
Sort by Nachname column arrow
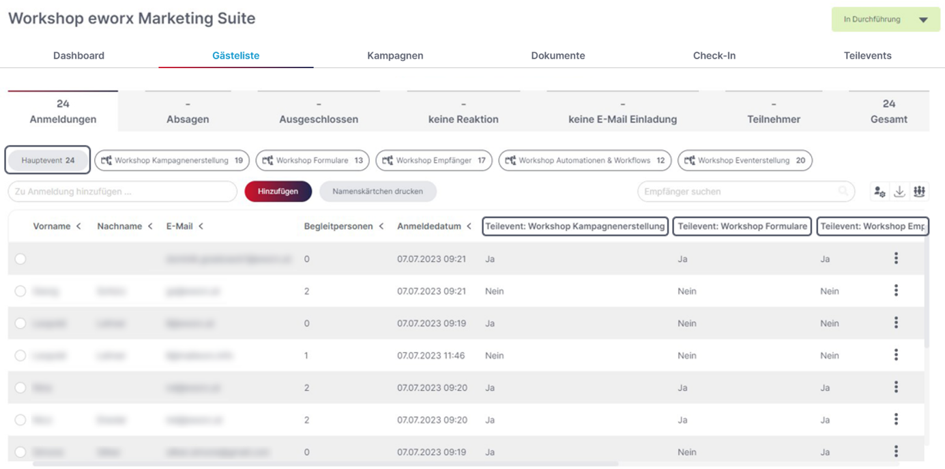pos(150,227)
